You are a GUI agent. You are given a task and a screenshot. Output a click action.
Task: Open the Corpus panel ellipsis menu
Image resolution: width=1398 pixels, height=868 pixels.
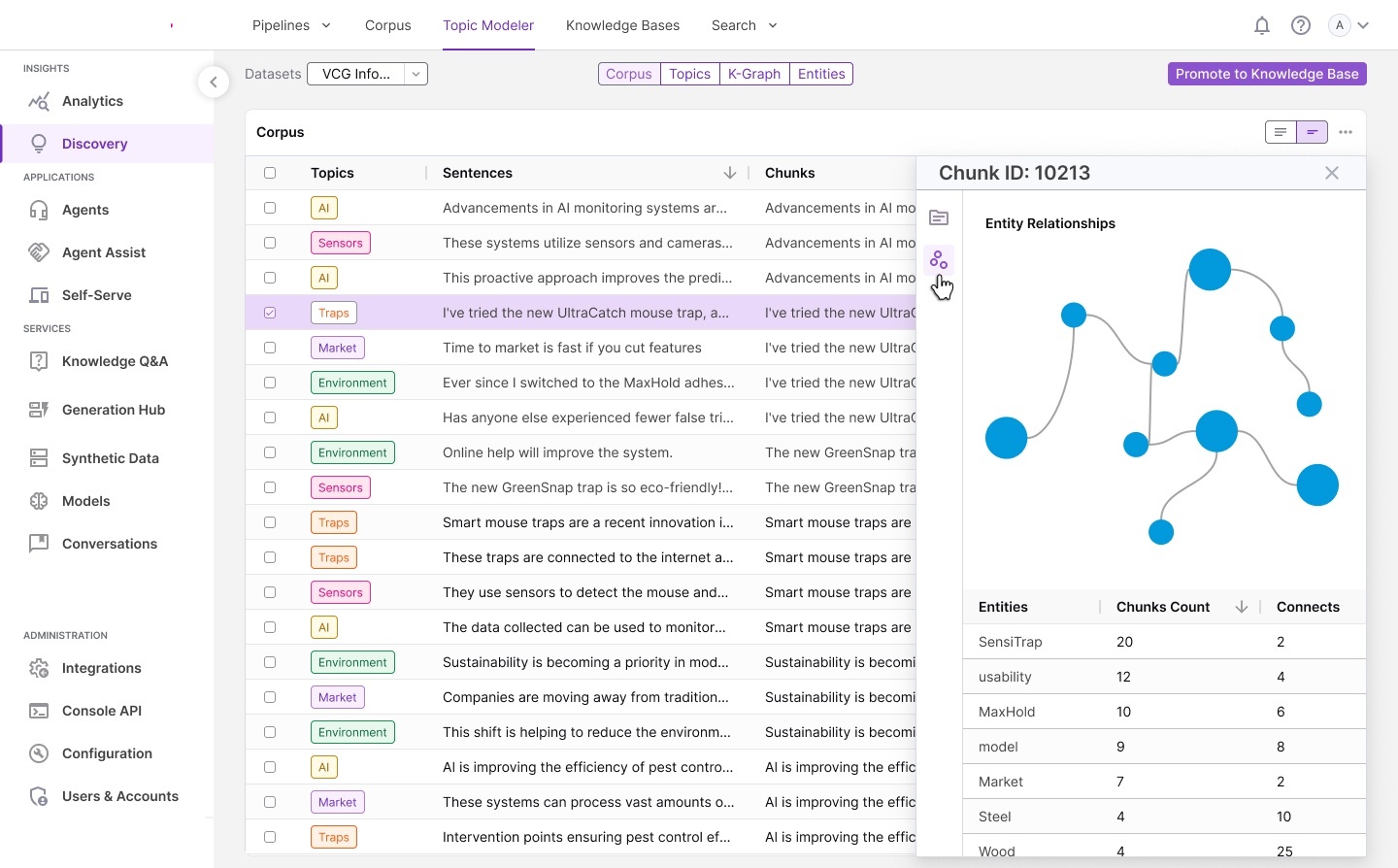(1346, 132)
